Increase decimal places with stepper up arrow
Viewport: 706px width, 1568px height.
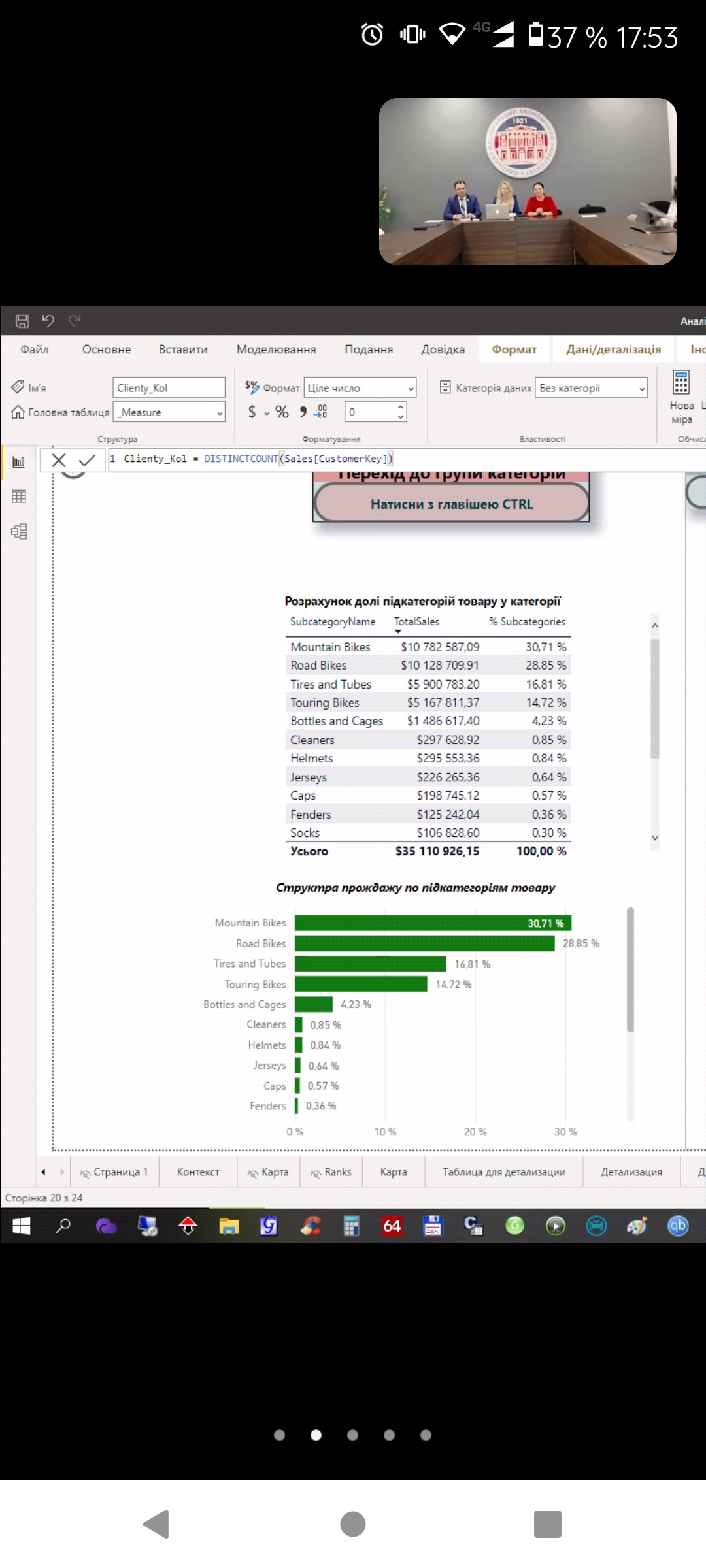[x=401, y=406]
